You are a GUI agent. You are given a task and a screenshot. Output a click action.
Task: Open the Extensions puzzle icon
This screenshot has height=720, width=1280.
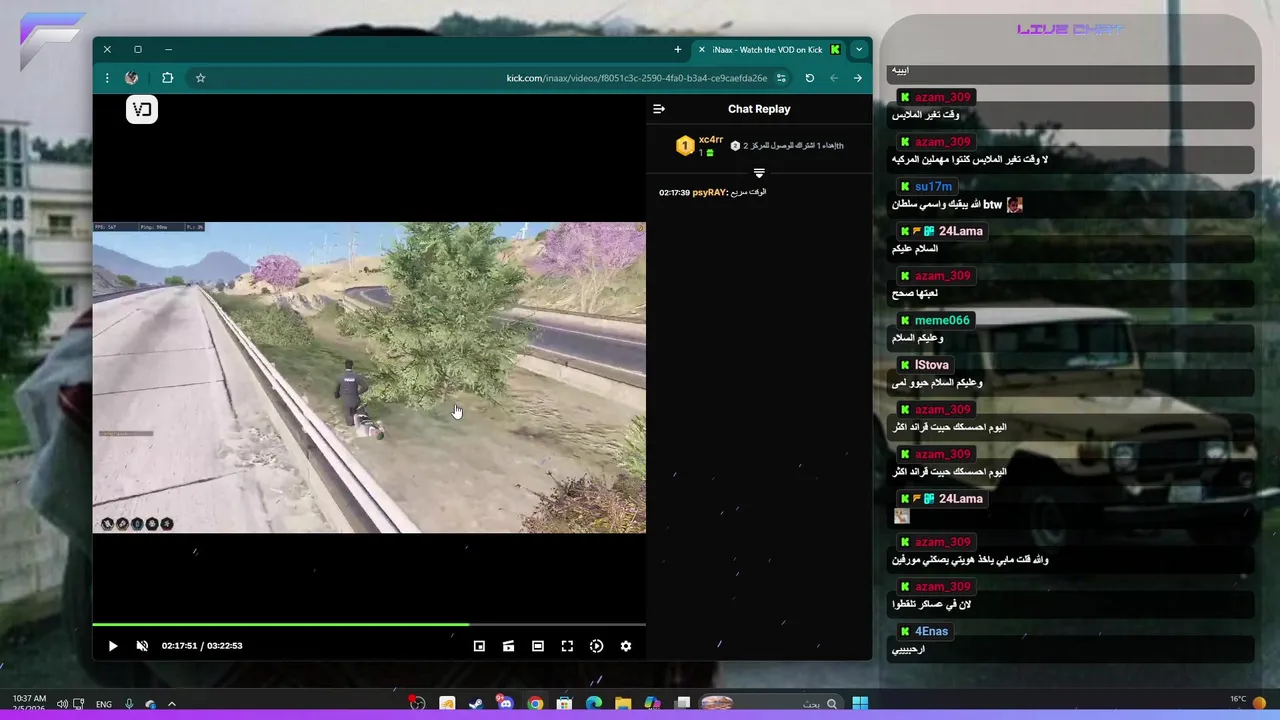point(167,78)
